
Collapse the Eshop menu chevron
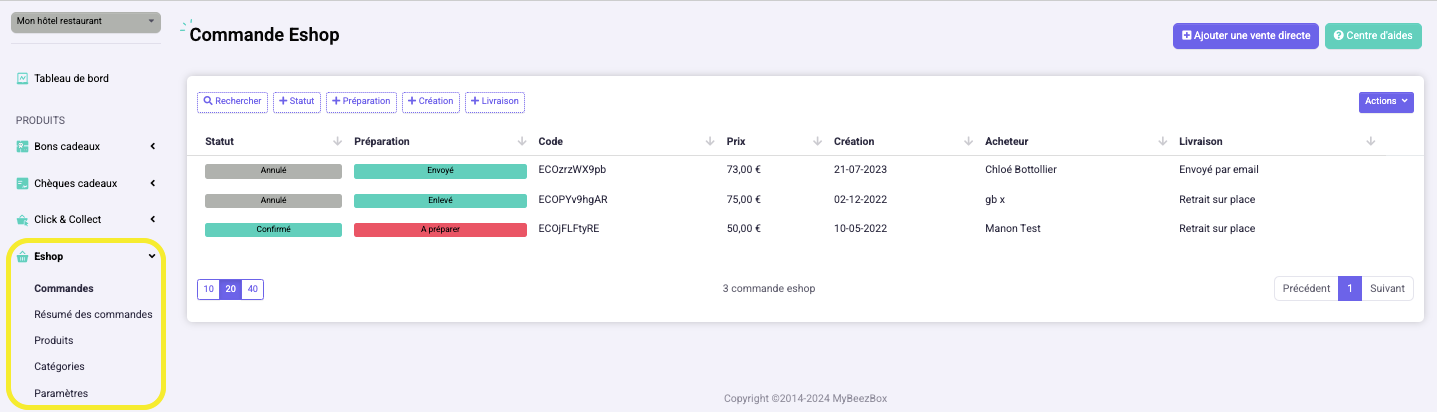(152, 256)
